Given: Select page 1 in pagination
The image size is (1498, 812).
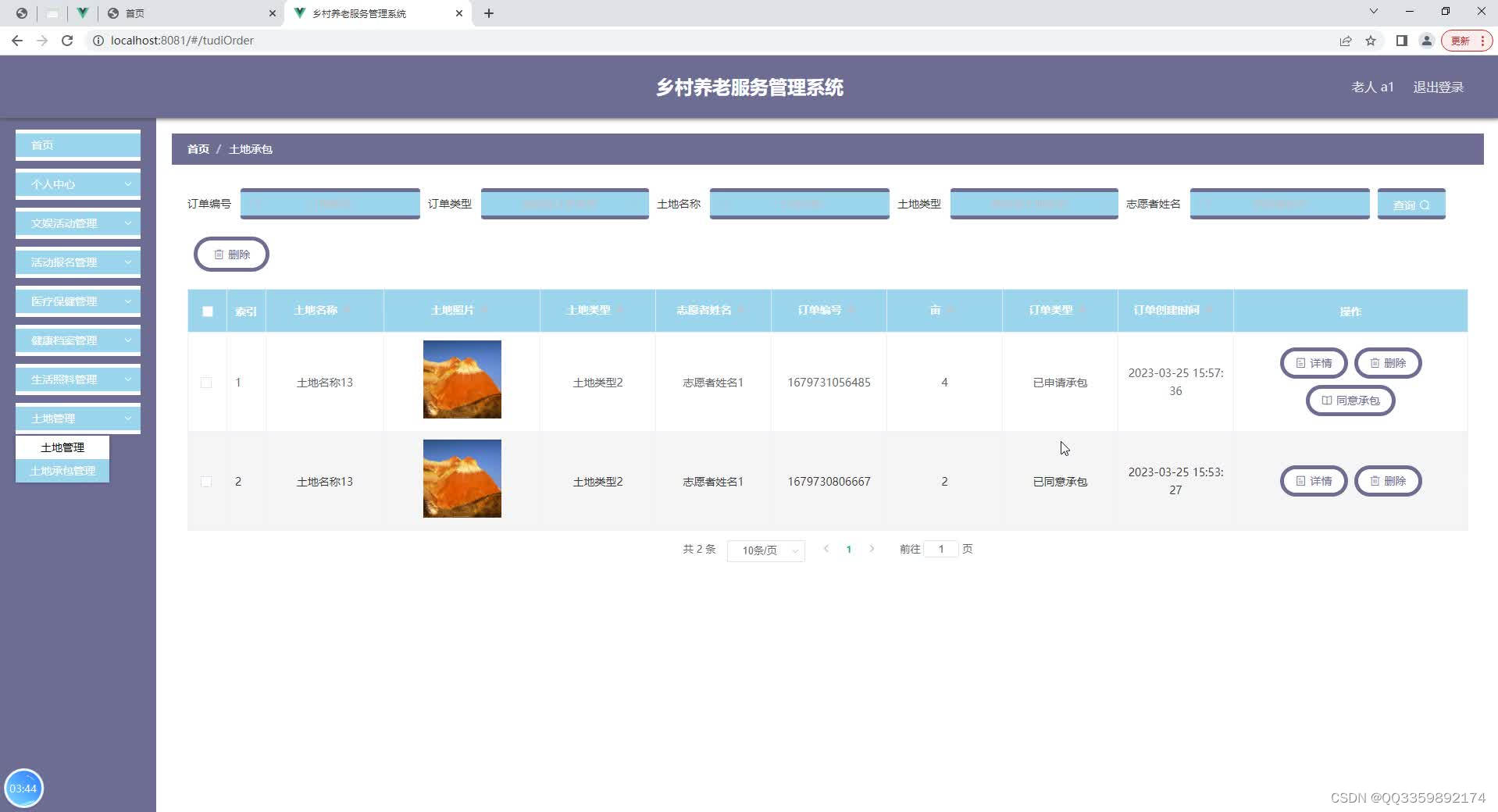Looking at the screenshot, I should point(848,550).
